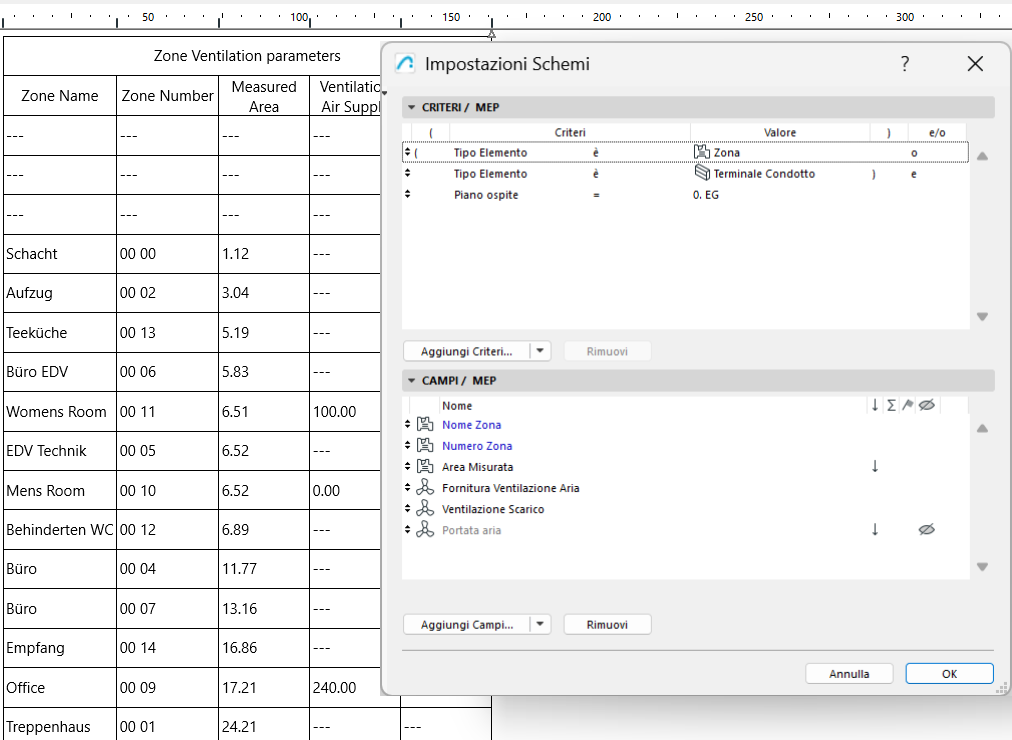Open help via the question mark icon
1012x740 pixels.
click(904, 62)
